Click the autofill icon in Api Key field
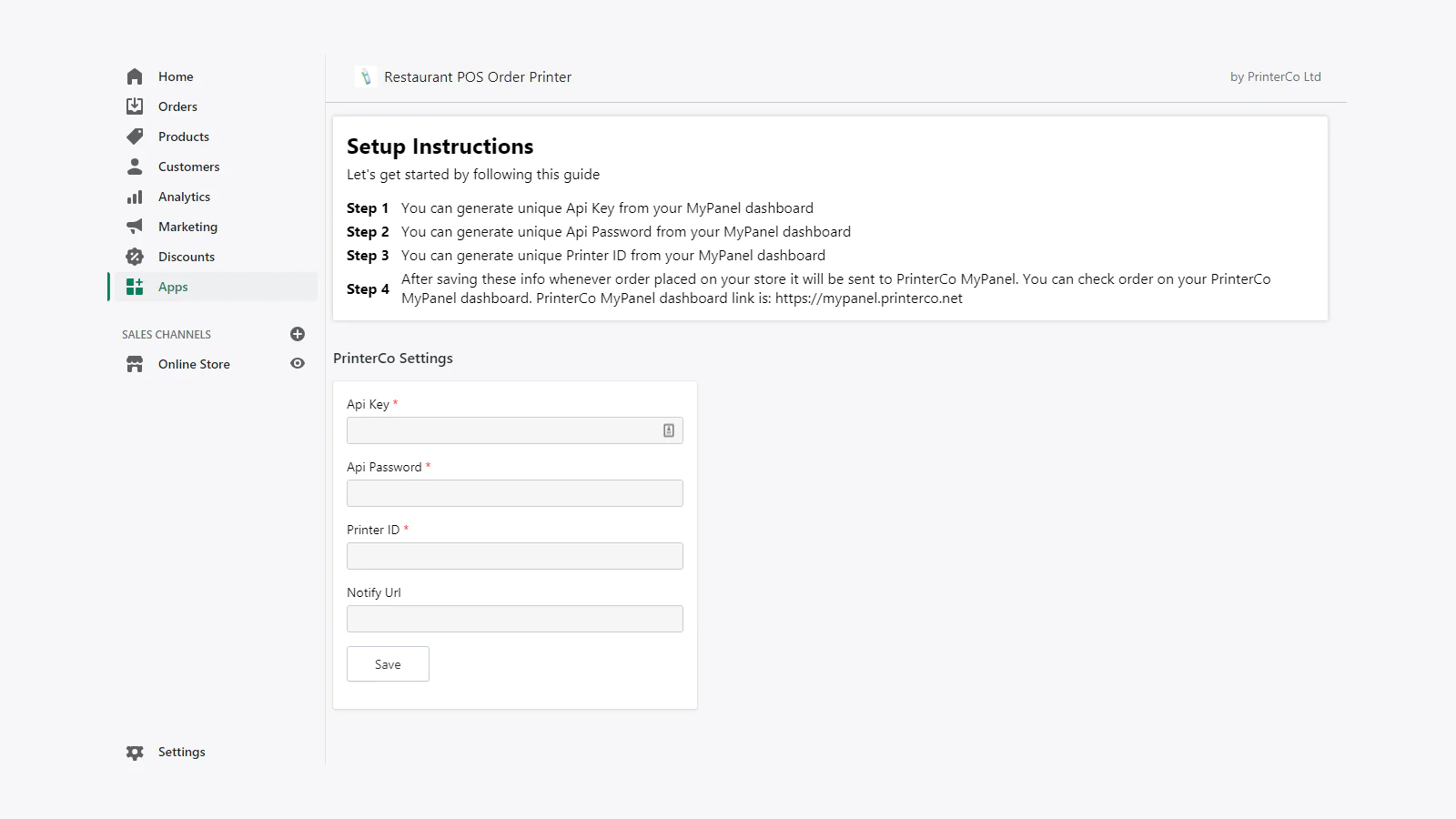Screen dimensions: 1456x819 (x=669, y=430)
